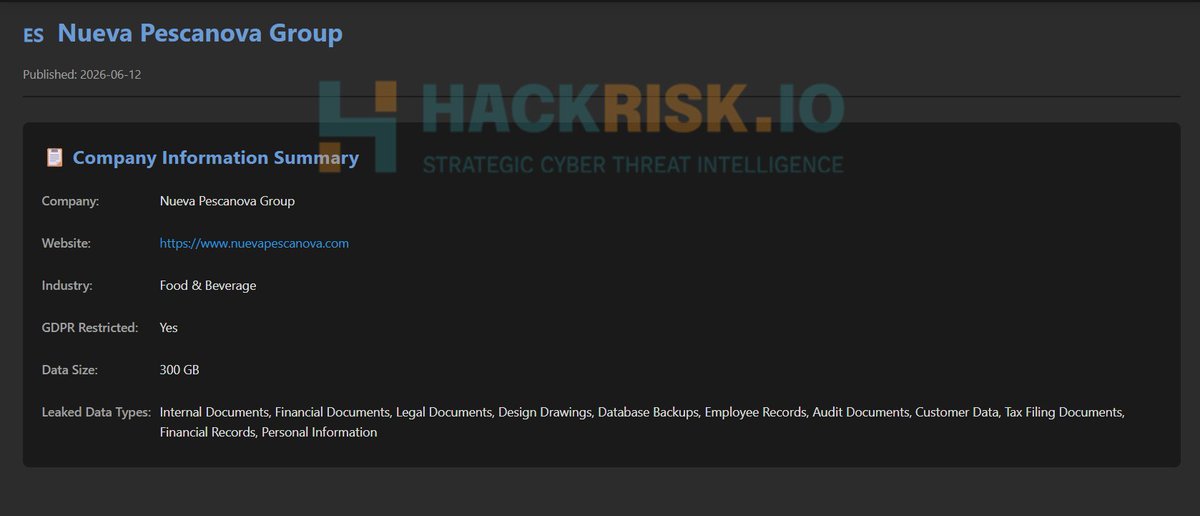
Task: Click the clipboard icon beside Company Information Summary
Action: 54,157
